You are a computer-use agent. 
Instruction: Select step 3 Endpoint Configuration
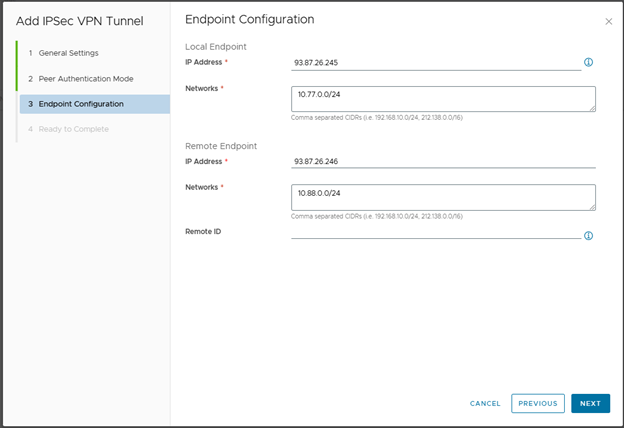[81, 104]
